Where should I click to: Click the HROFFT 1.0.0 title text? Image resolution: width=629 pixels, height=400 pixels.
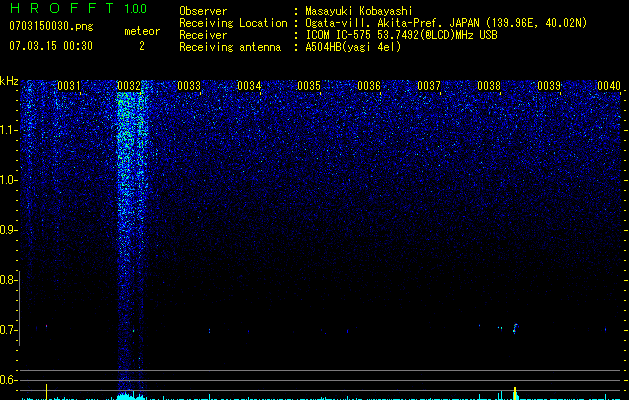point(78,8)
